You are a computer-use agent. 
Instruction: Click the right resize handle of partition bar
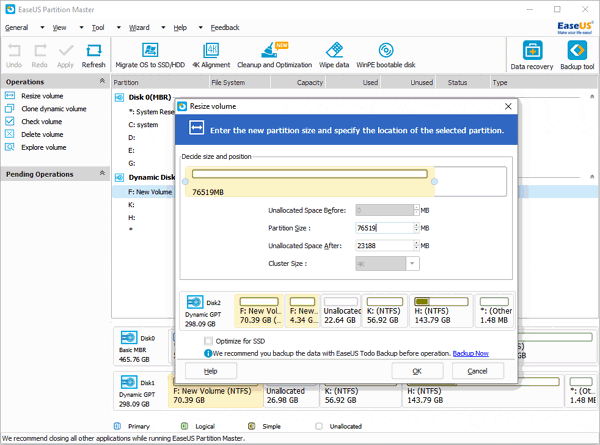point(434,182)
